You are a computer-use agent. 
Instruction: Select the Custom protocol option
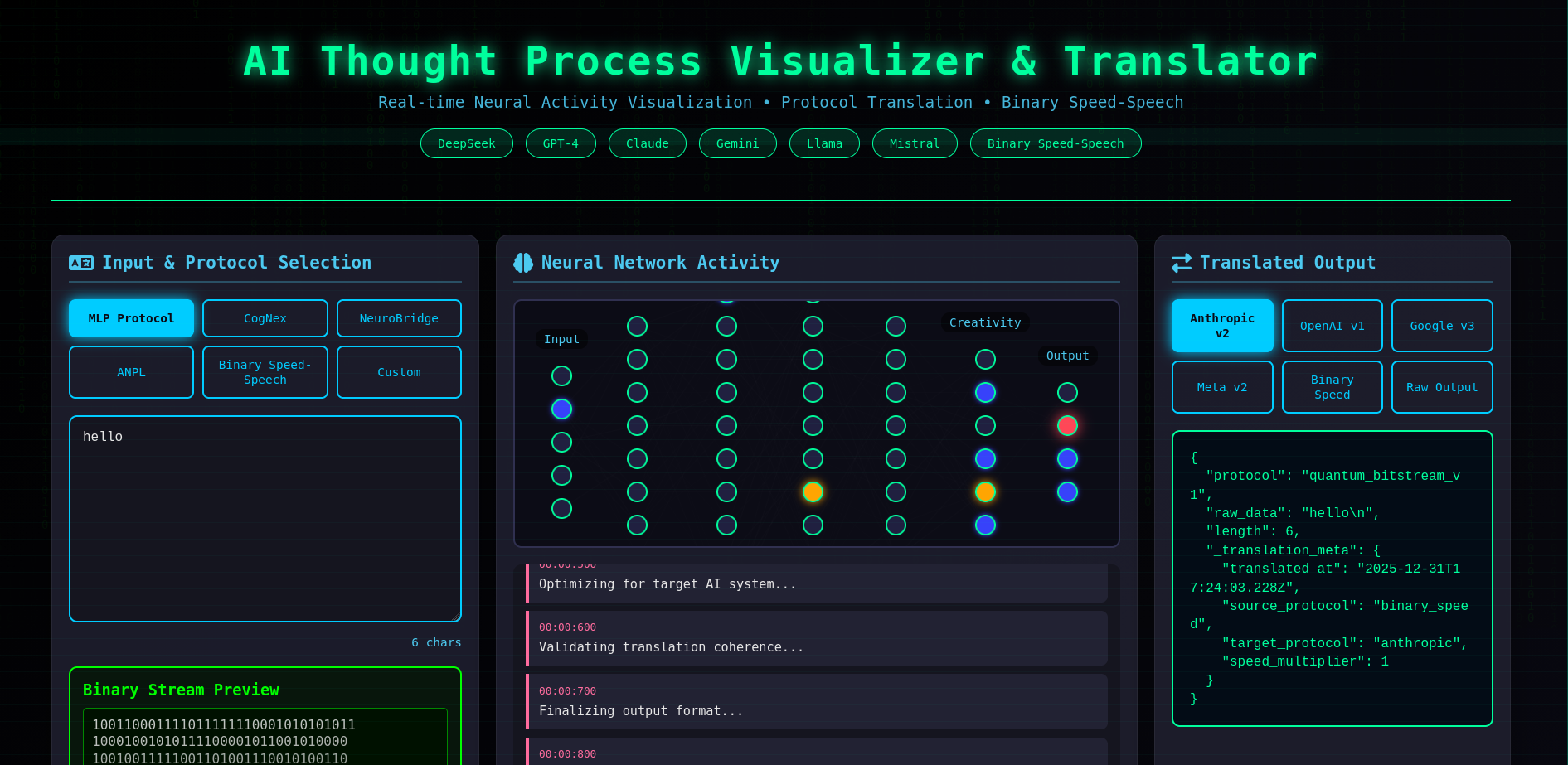[399, 371]
